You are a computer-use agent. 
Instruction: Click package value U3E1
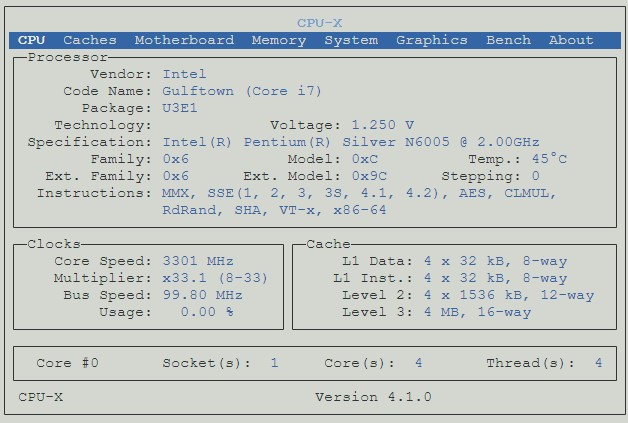pos(180,108)
